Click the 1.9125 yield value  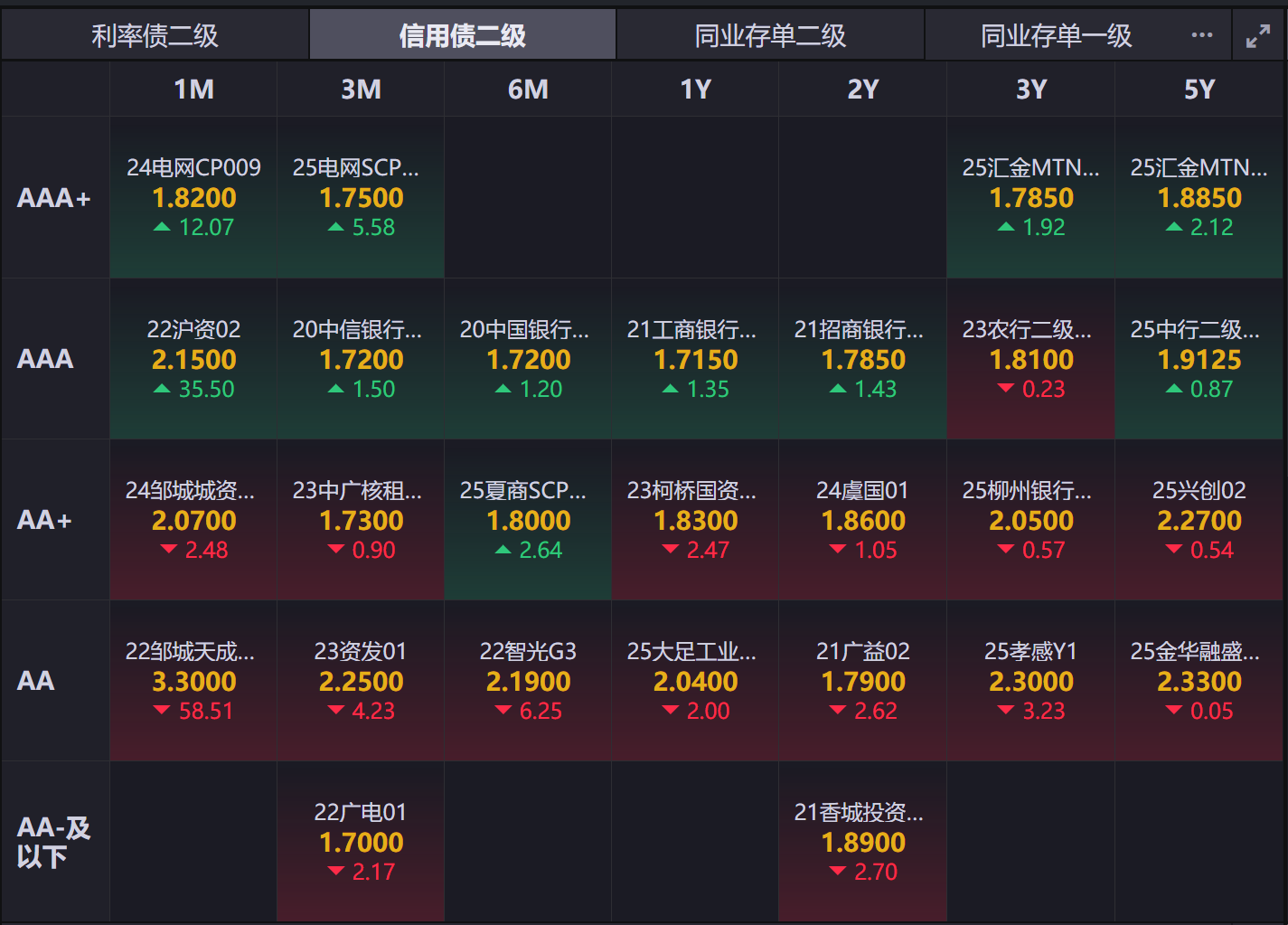(x=1199, y=359)
